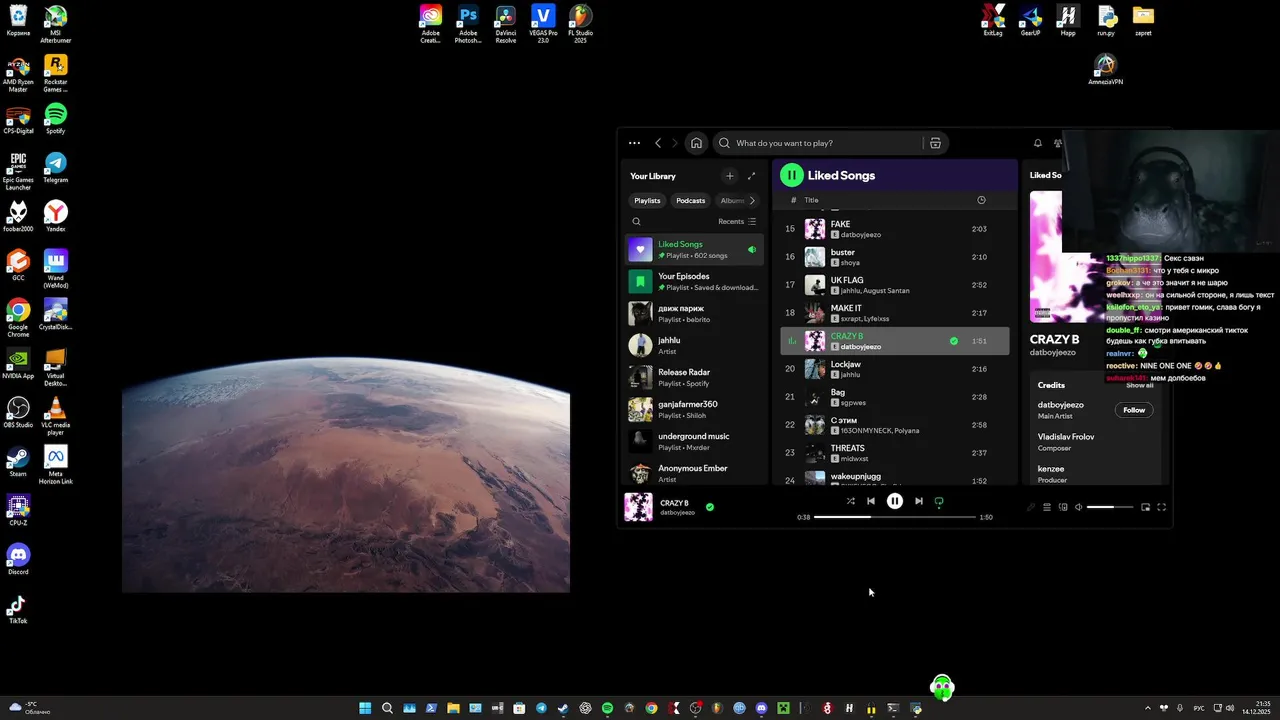
Task: Show more library filters with chevron
Action: pyautogui.click(x=752, y=200)
